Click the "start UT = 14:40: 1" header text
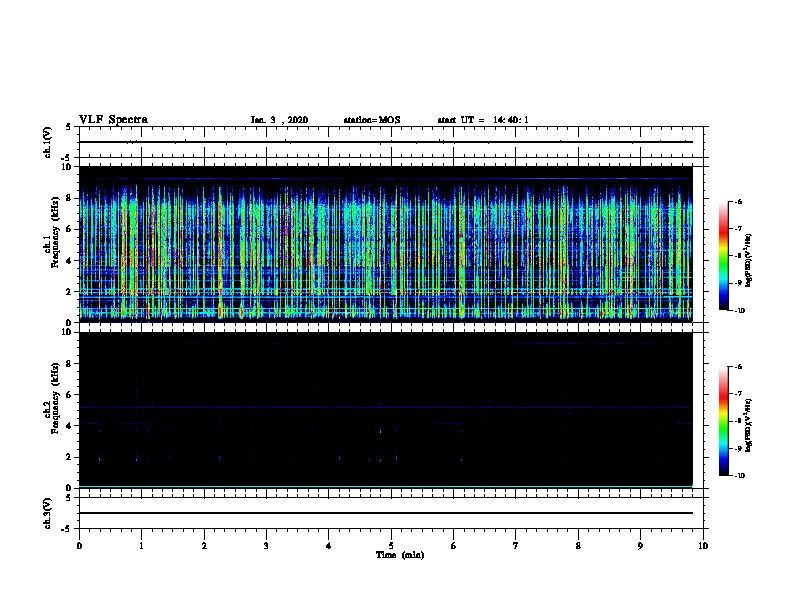The image size is (792, 612). coord(483,120)
